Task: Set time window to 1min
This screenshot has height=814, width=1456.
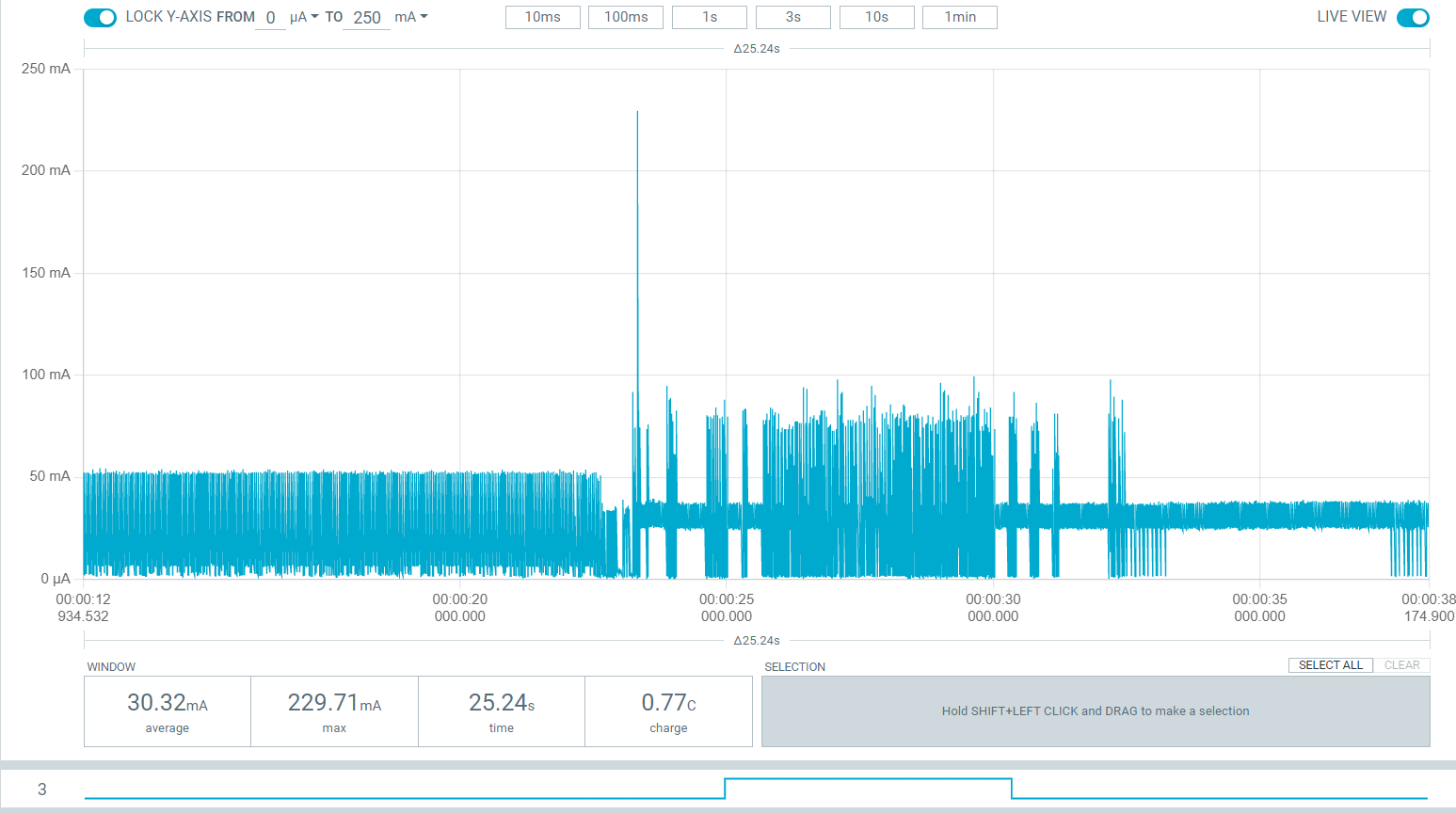Action: (x=960, y=17)
